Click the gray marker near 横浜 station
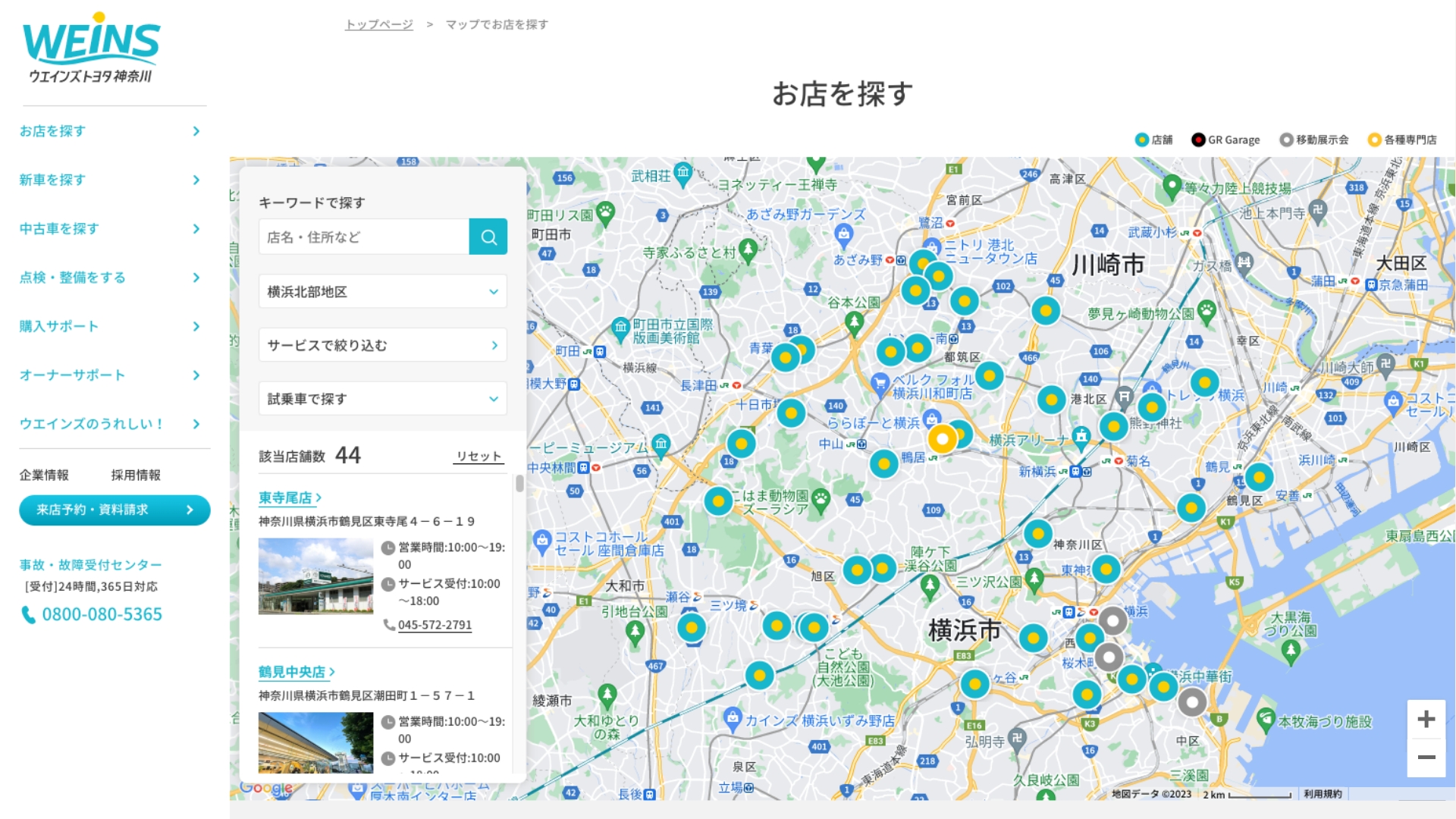The width and height of the screenshot is (1456, 819). pyautogui.click(x=1113, y=620)
